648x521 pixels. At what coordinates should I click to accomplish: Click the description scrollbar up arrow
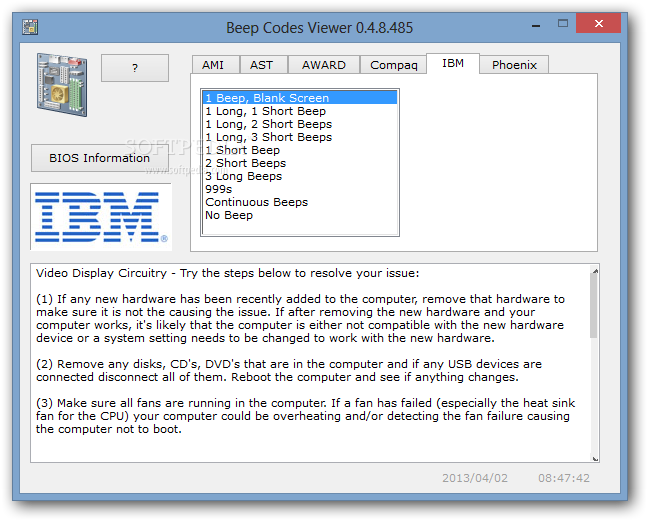595,271
